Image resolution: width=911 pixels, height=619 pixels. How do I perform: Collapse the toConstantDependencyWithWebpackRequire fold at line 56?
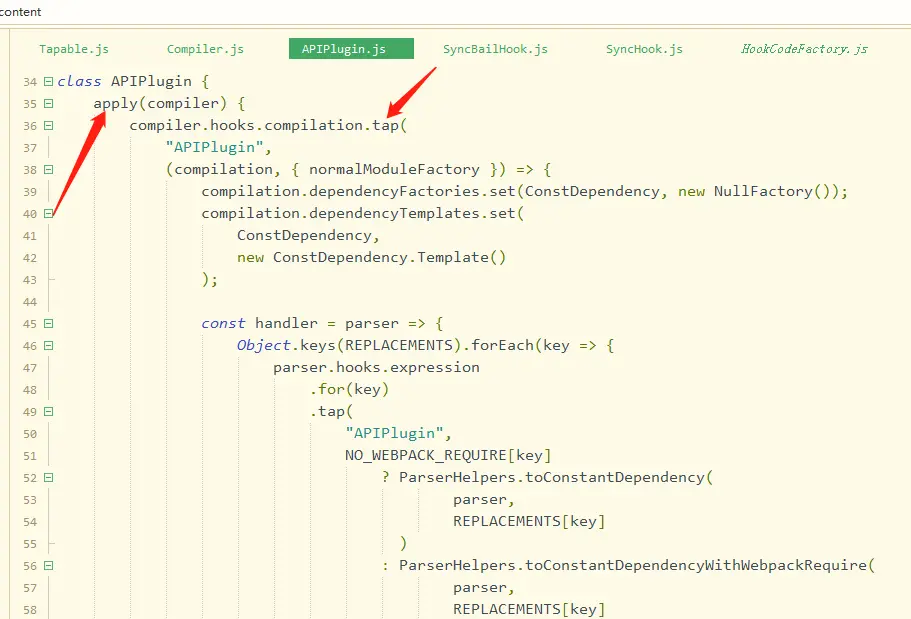pos(48,566)
